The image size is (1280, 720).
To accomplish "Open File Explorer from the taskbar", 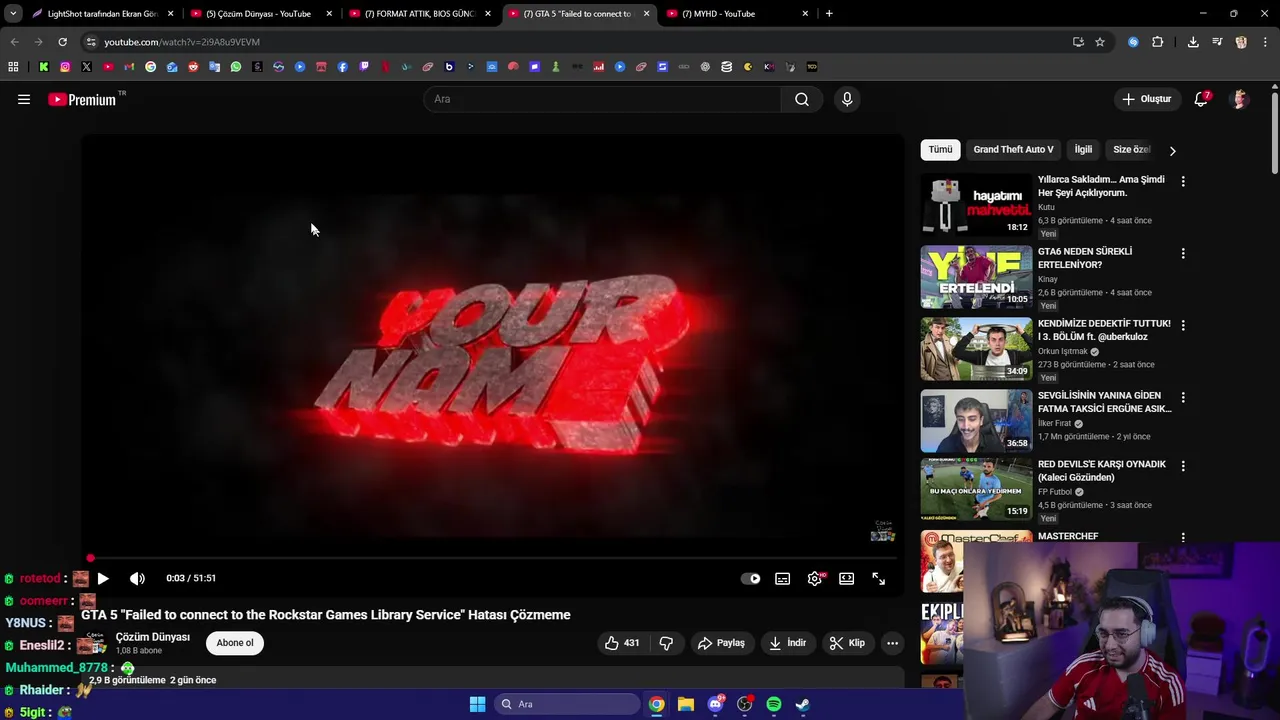I will coord(686,704).
